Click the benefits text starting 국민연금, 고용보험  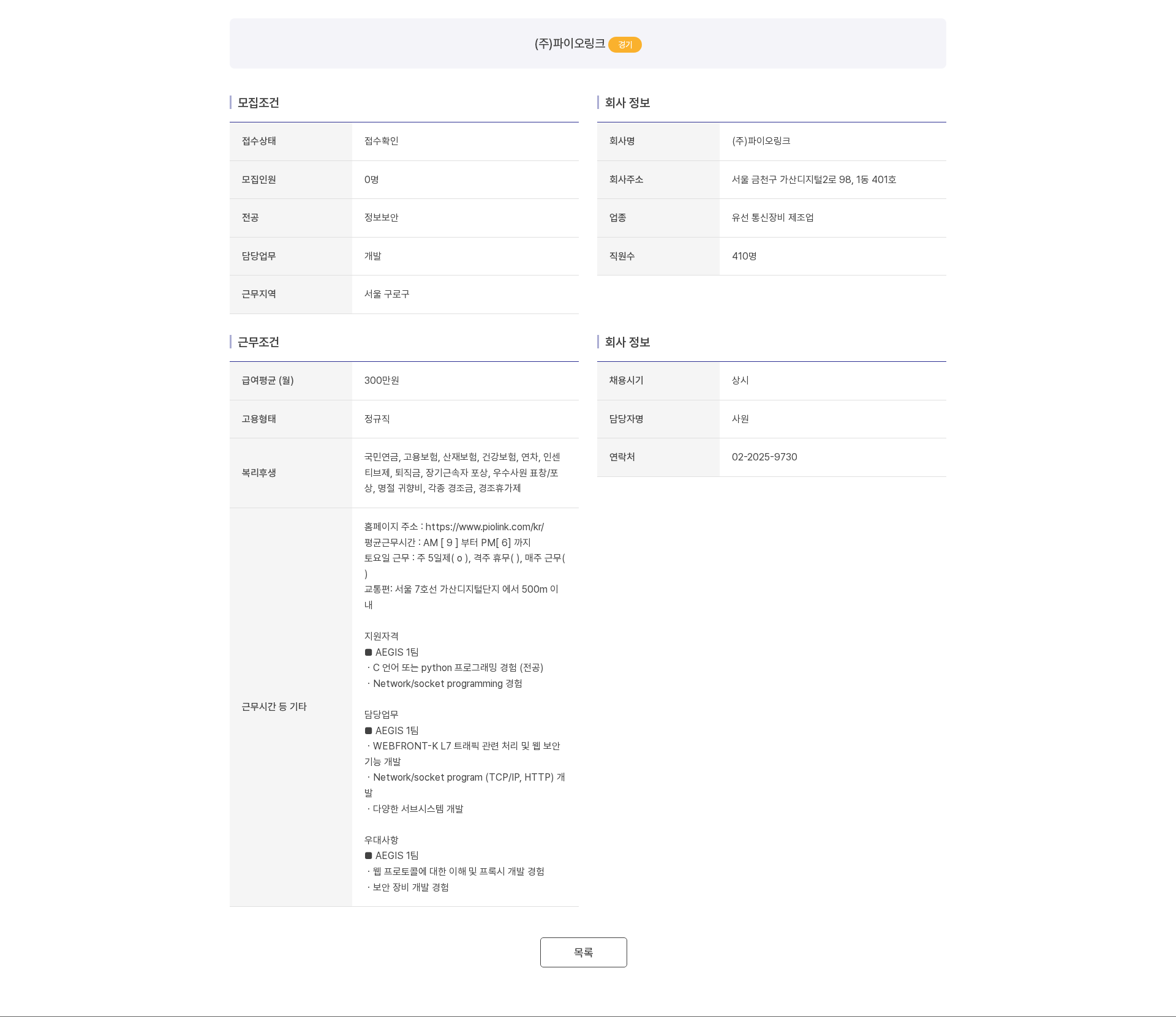462,473
